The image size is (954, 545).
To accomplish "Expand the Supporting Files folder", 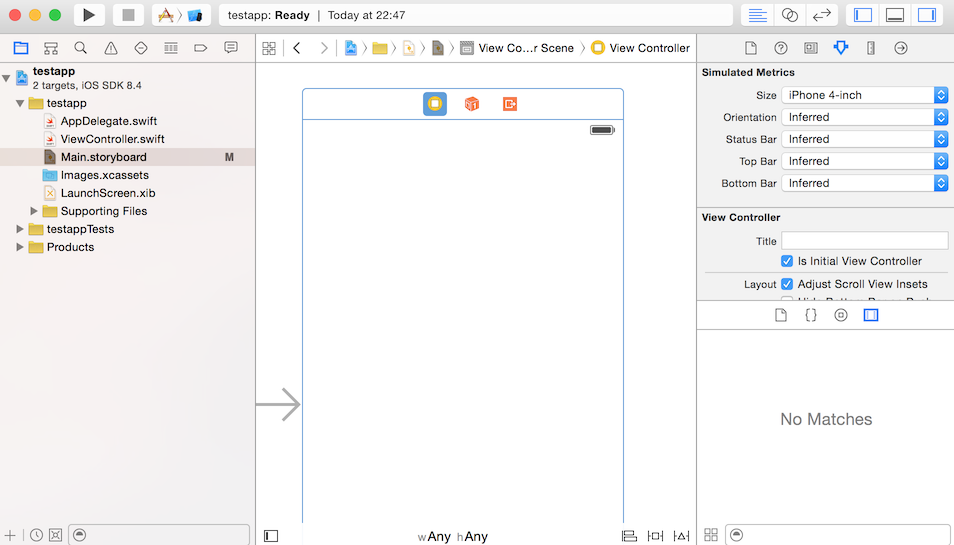I will 34,211.
